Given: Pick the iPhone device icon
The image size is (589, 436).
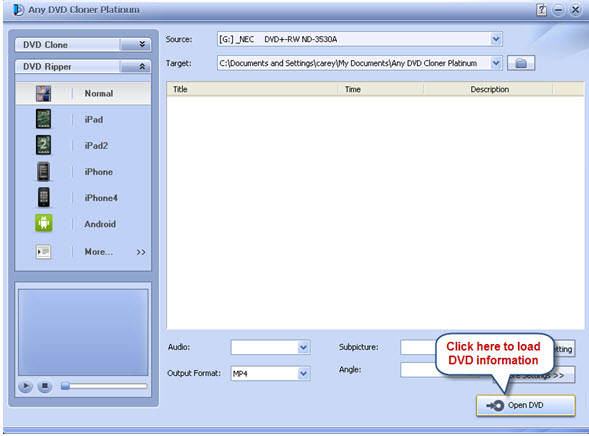Looking at the screenshot, I should 43,171.
